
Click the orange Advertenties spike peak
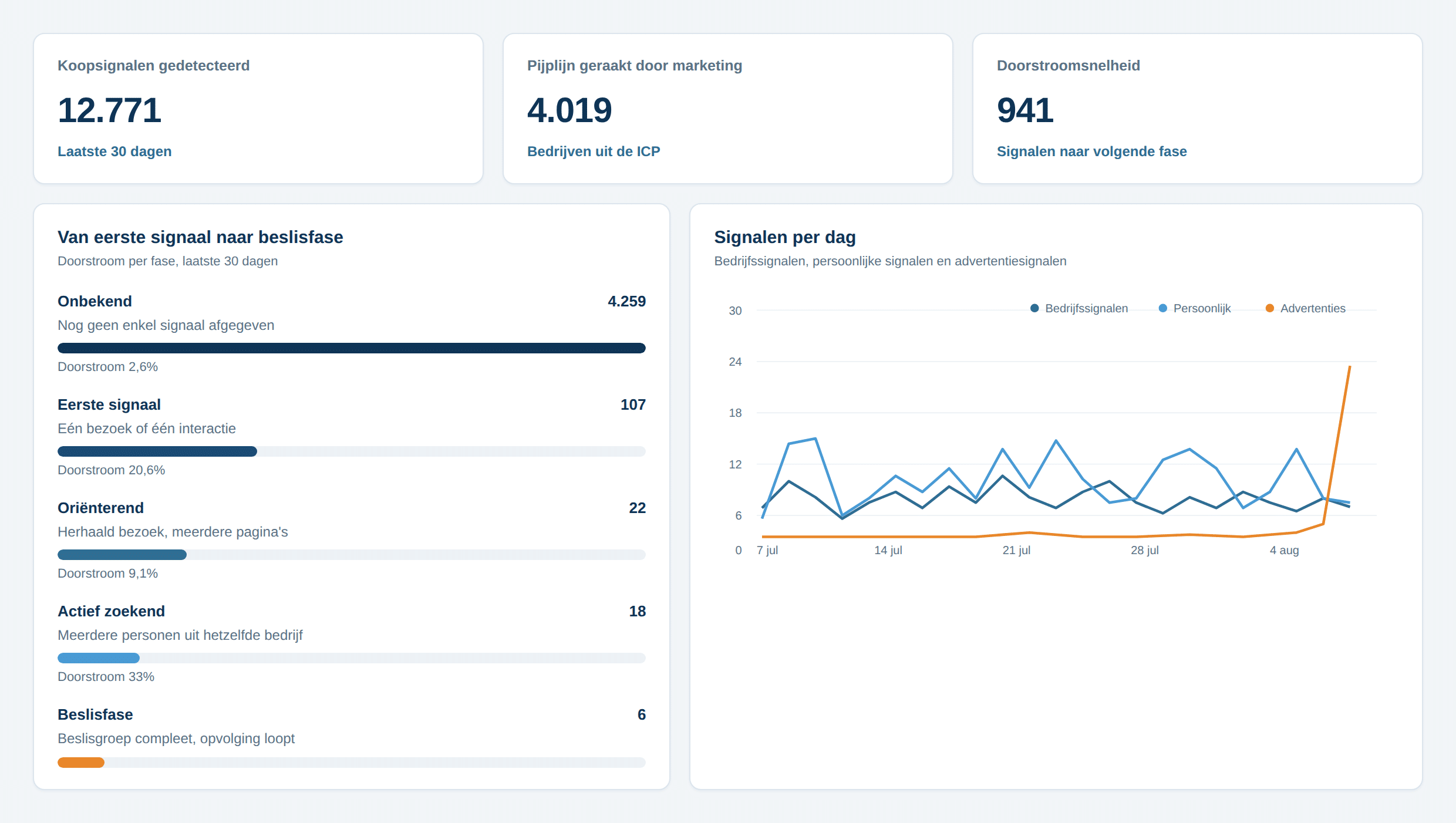pyautogui.click(x=1349, y=367)
